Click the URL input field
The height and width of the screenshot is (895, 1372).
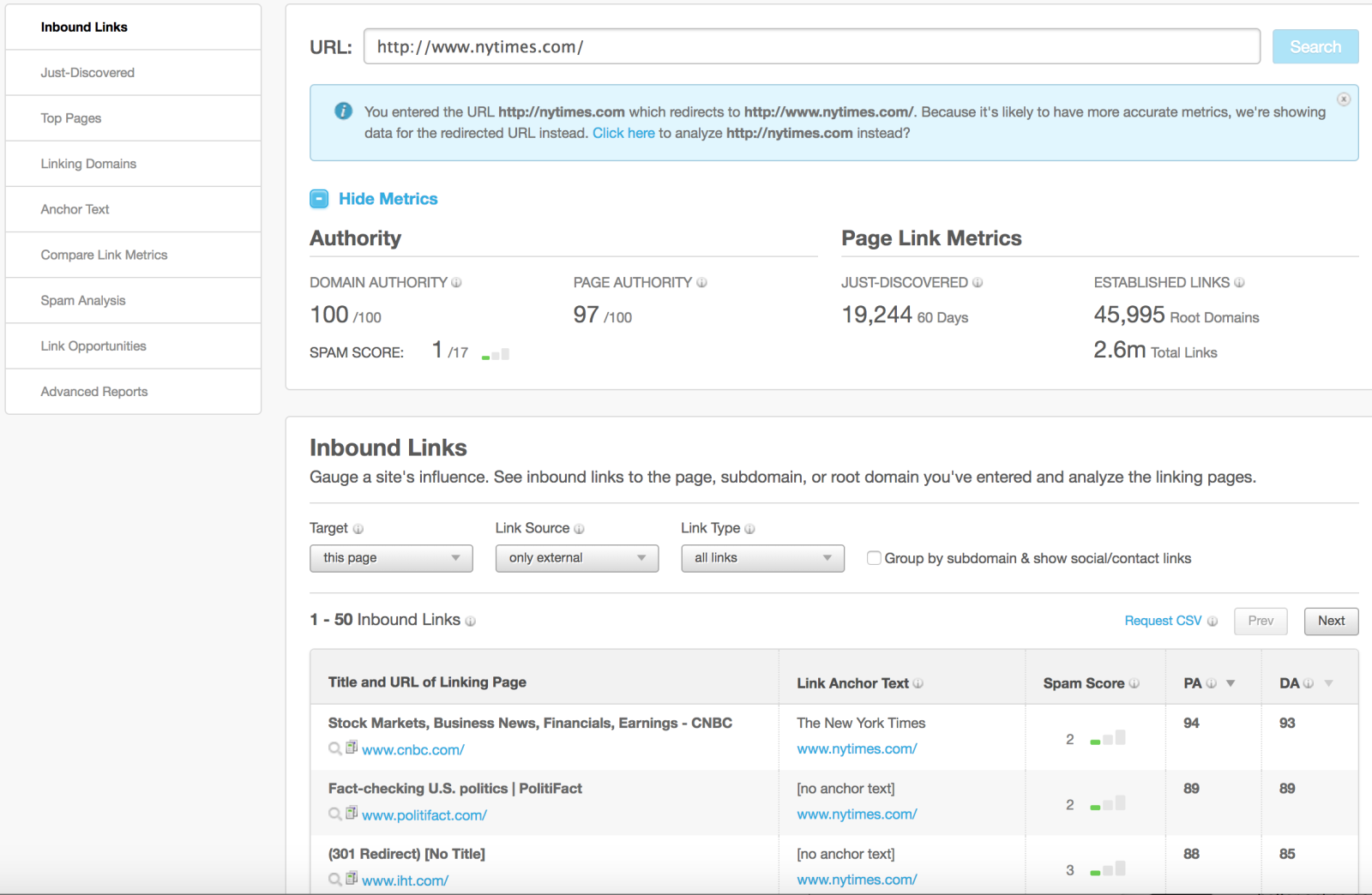(x=812, y=46)
